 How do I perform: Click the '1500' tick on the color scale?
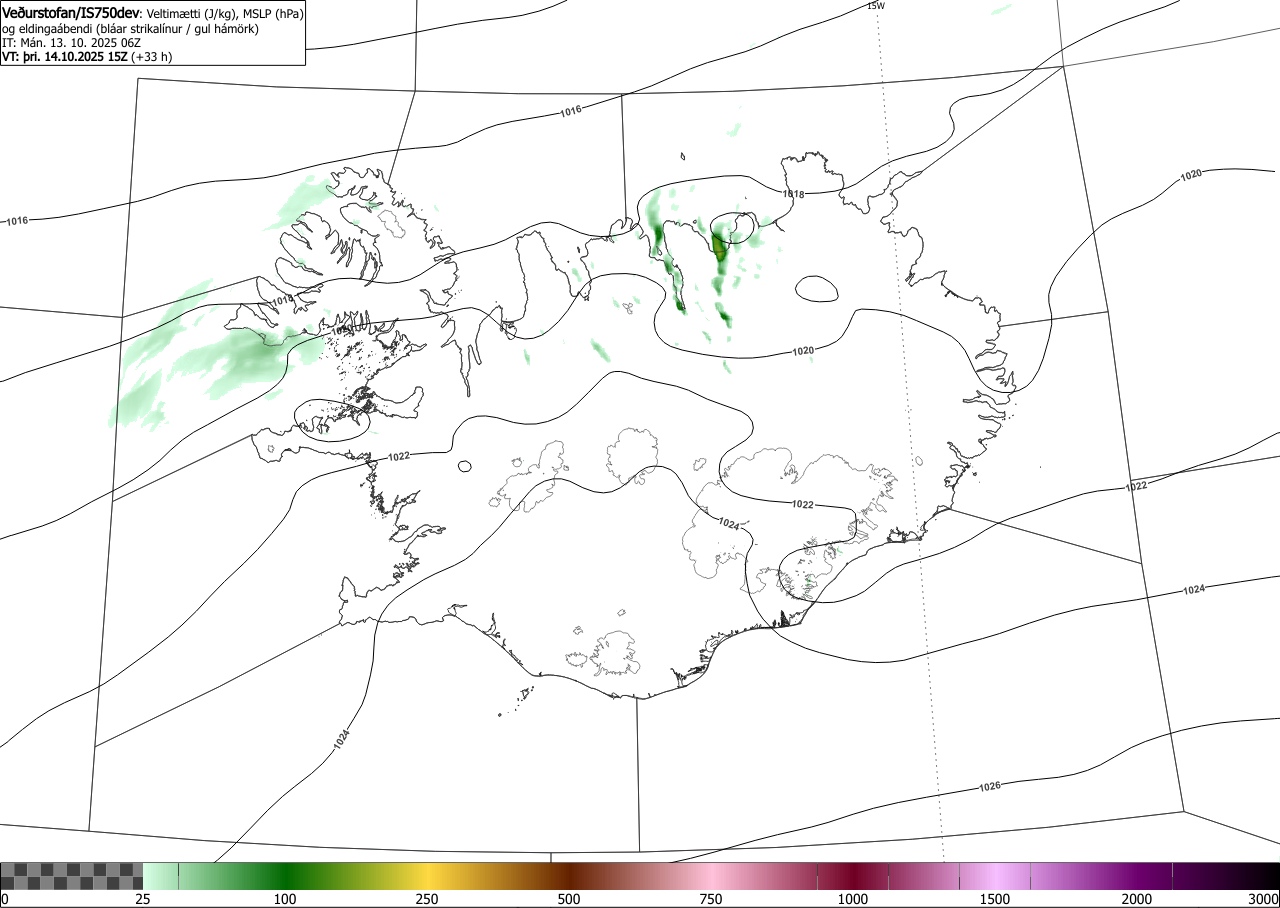click(995, 899)
